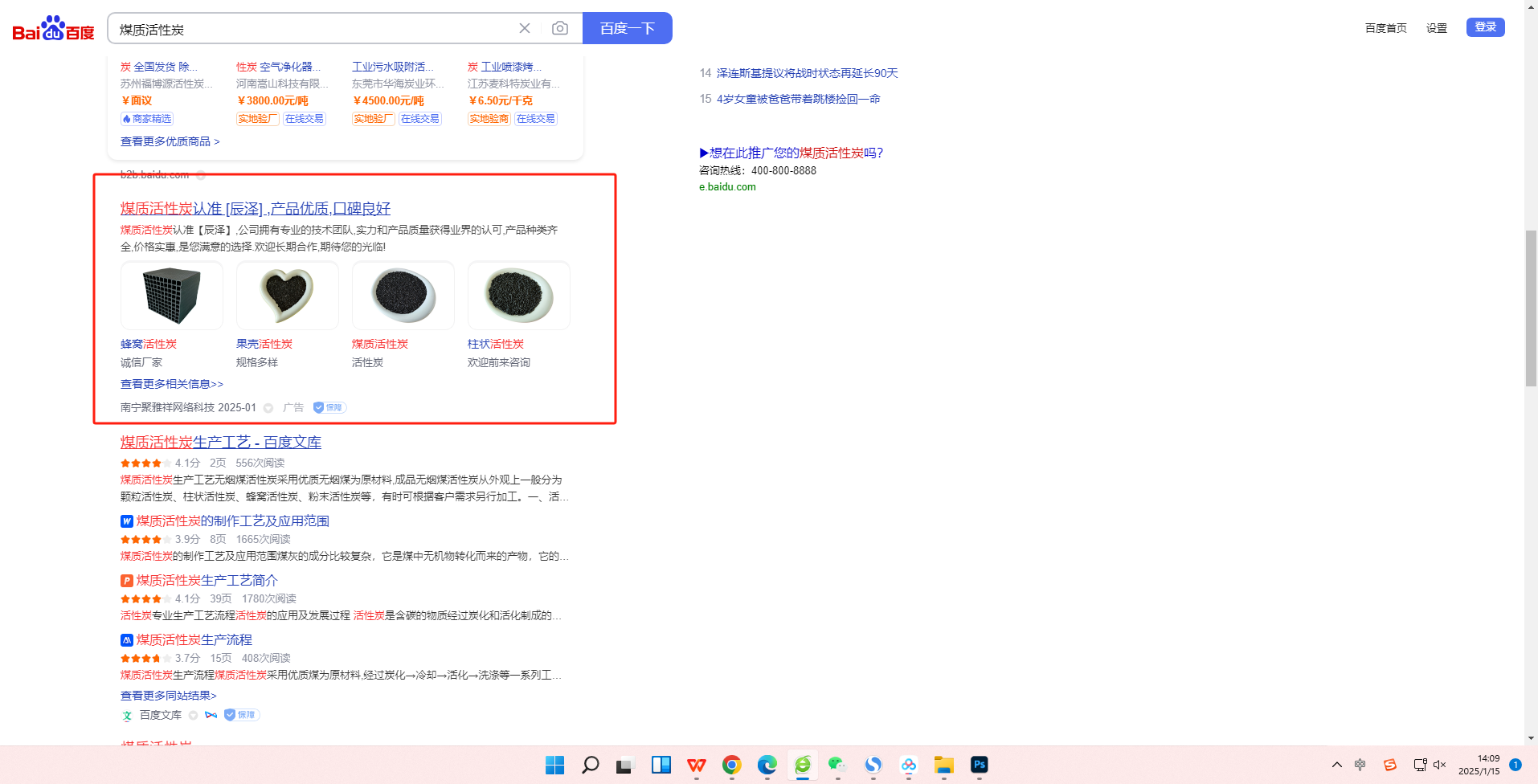
Task: Click the 百度文库 source logo icon
Action: pyautogui.click(x=127, y=716)
